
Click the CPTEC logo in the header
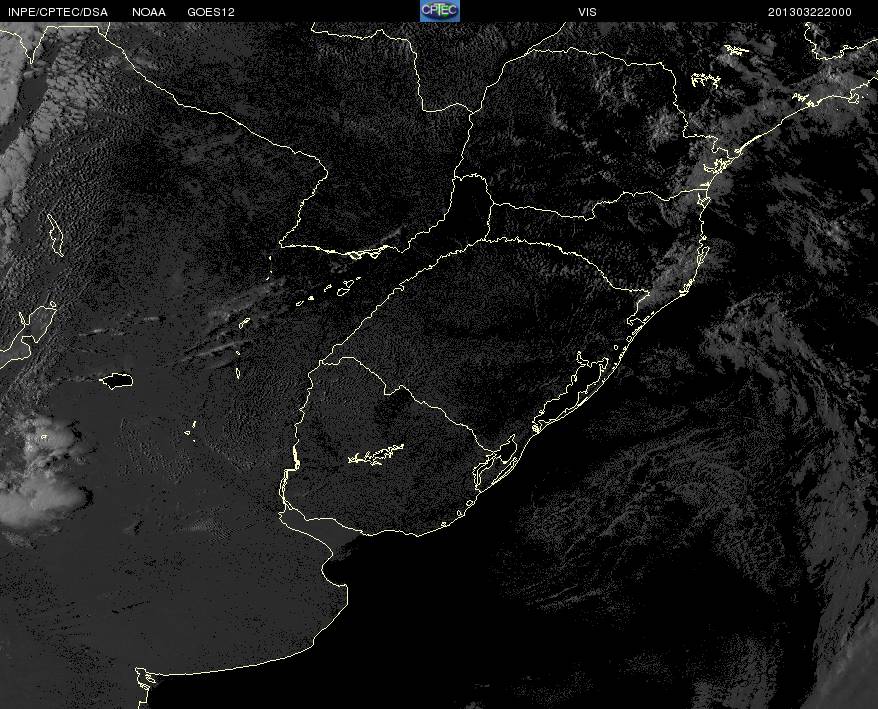[440, 11]
